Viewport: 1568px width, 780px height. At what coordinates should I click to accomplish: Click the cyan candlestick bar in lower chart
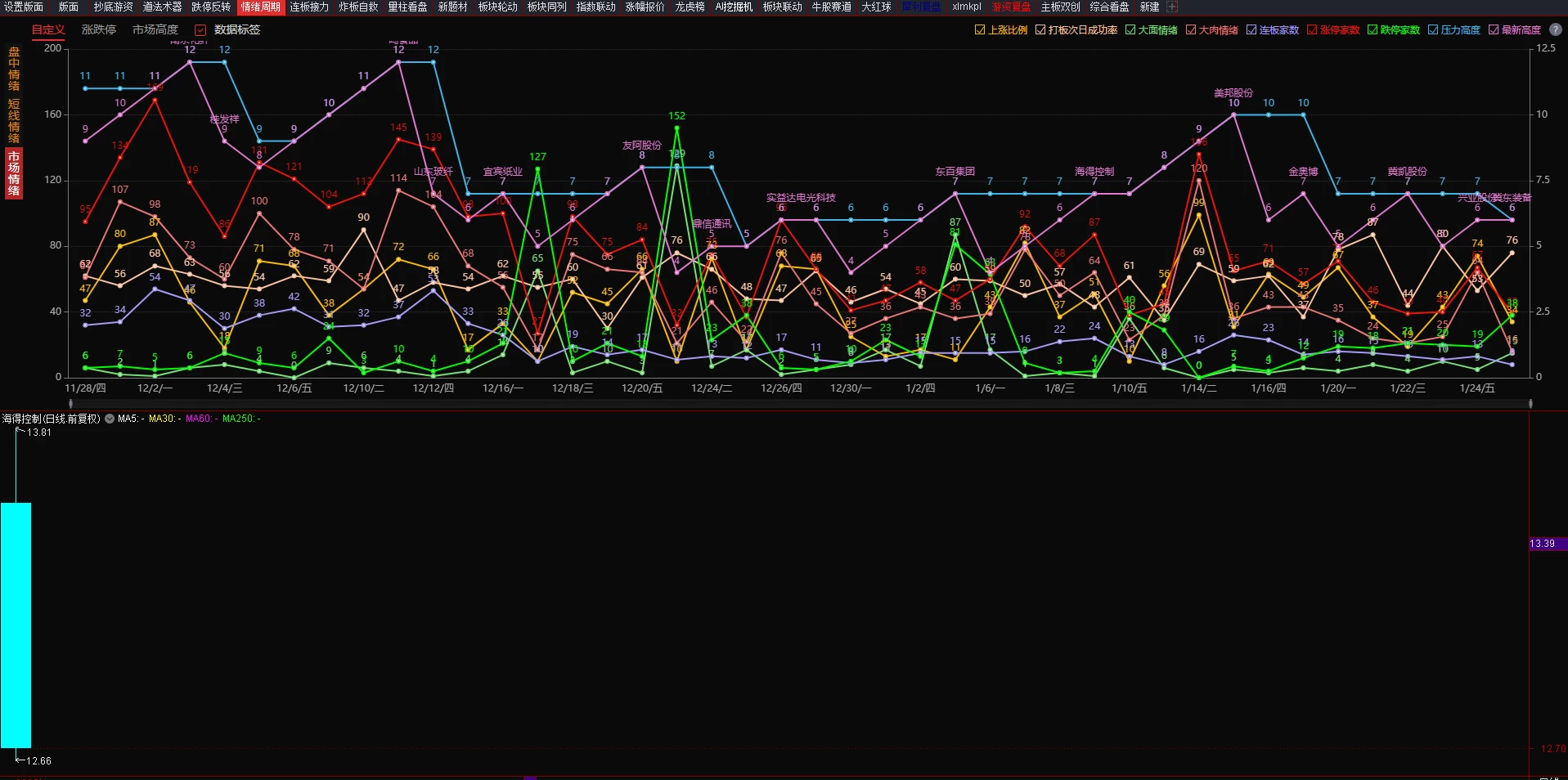(x=16, y=625)
